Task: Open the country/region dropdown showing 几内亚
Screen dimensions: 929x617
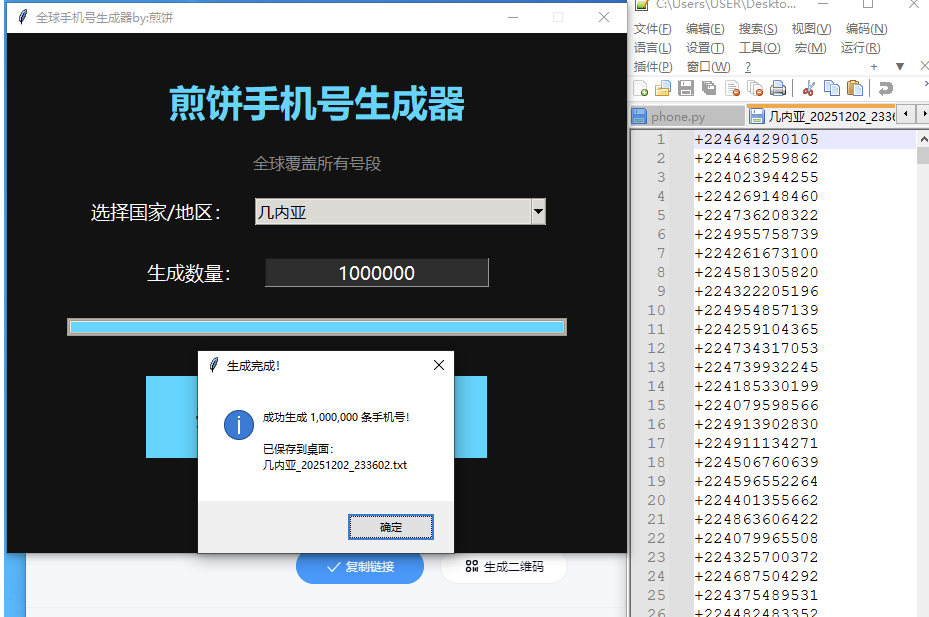Action: [538, 211]
